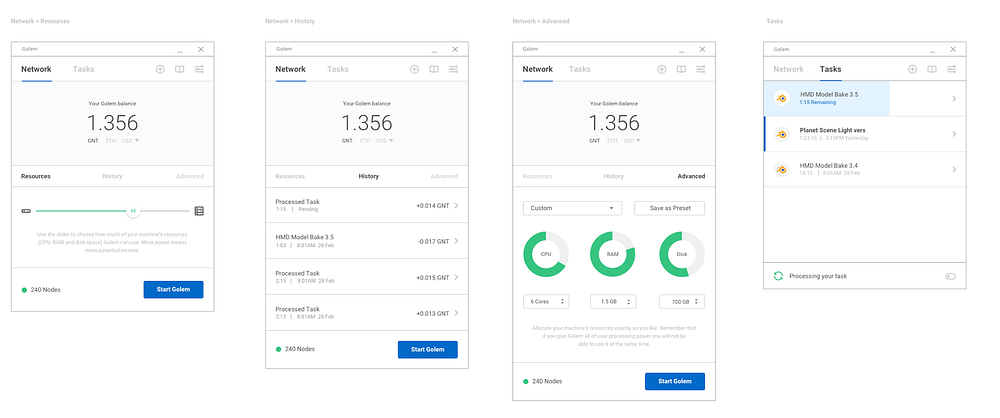Switch to Tasks tab in Resources window
This screenshot has width=1000, height=418.
[84, 69]
